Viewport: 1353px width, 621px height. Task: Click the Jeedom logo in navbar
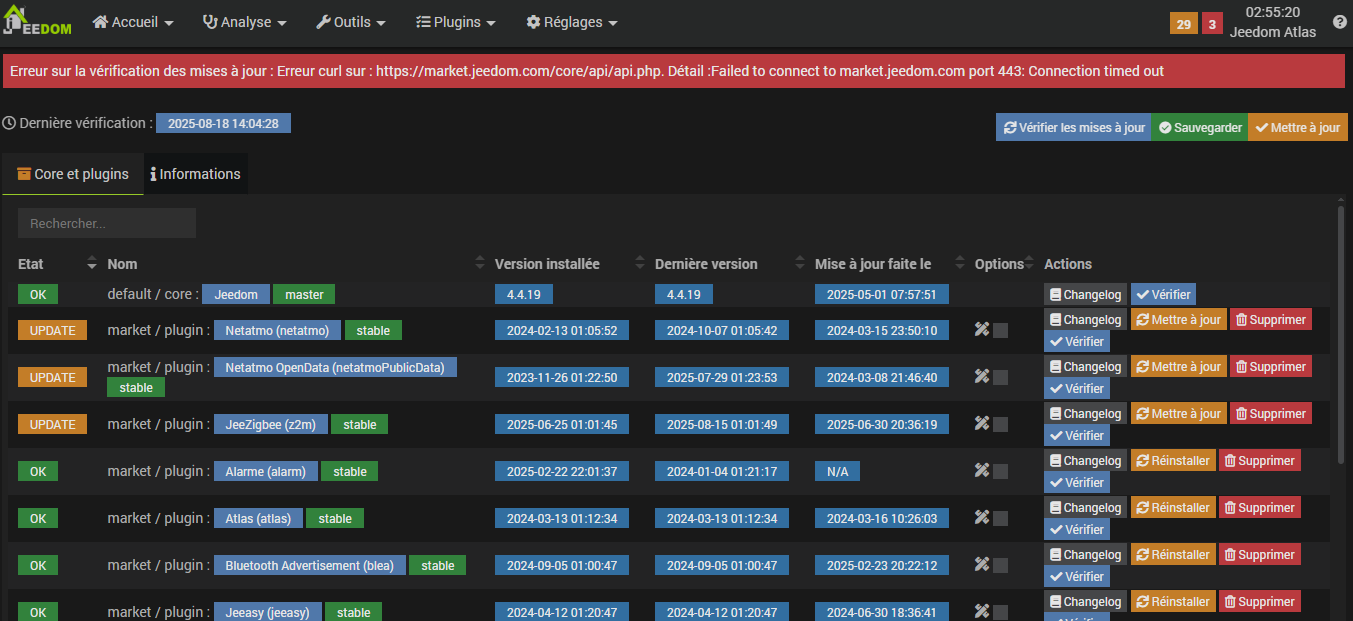point(39,23)
